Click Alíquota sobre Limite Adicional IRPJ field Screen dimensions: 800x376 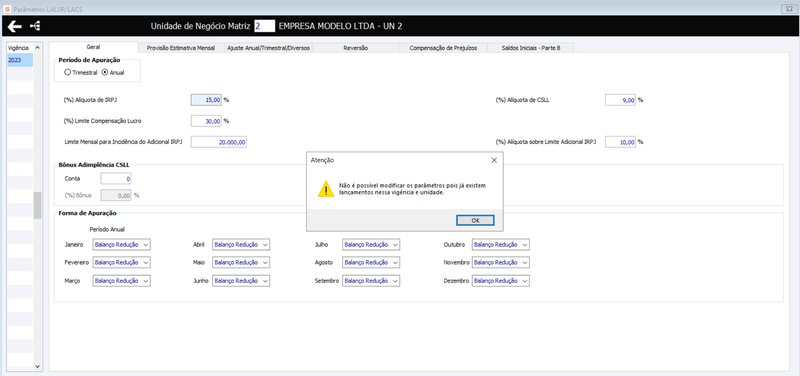(620, 142)
